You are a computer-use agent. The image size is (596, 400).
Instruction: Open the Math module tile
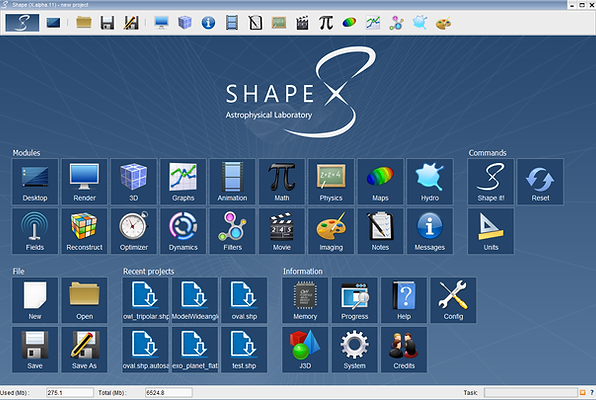coord(282,182)
